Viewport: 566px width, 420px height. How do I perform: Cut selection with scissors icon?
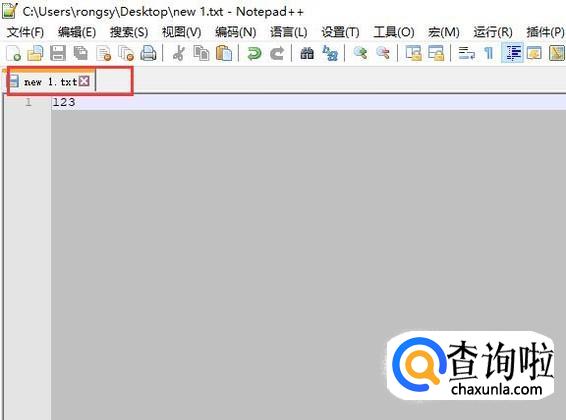click(178, 53)
